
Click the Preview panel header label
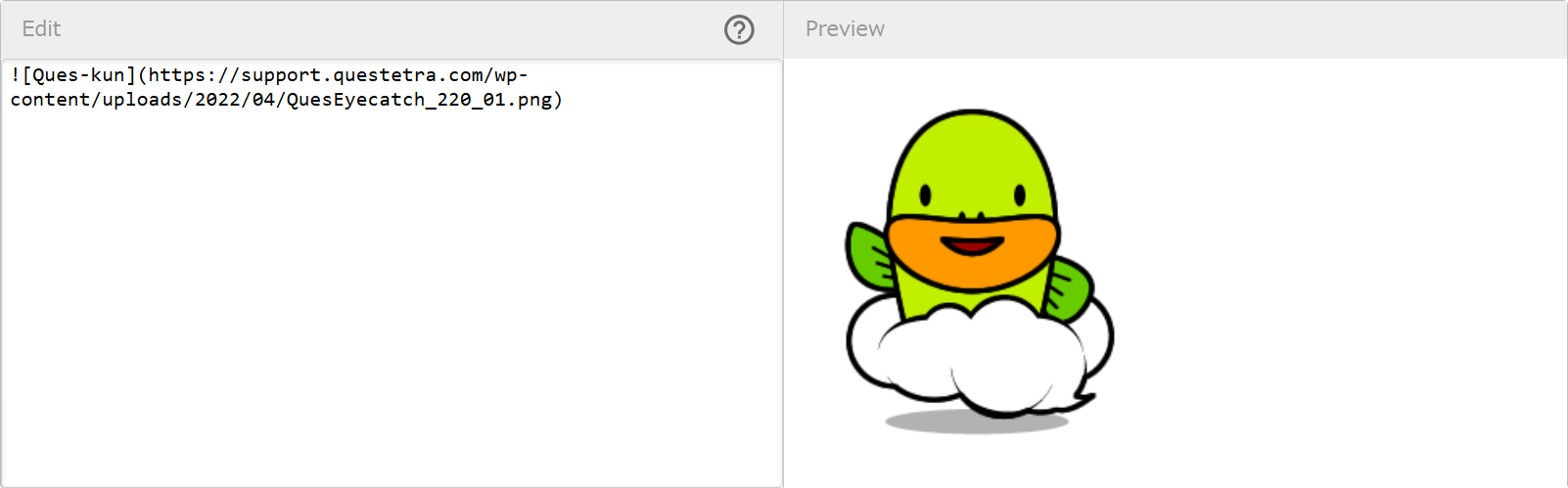tap(845, 29)
